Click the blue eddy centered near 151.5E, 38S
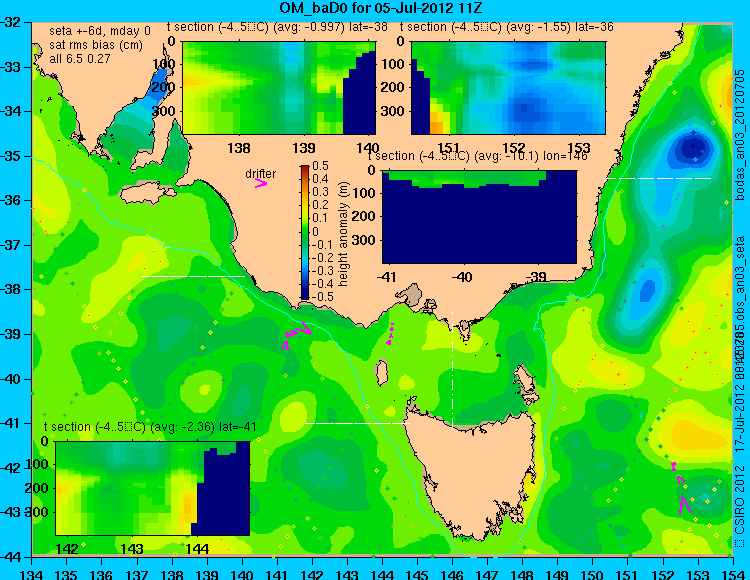This screenshot has height=580, width=750. (x=647, y=289)
